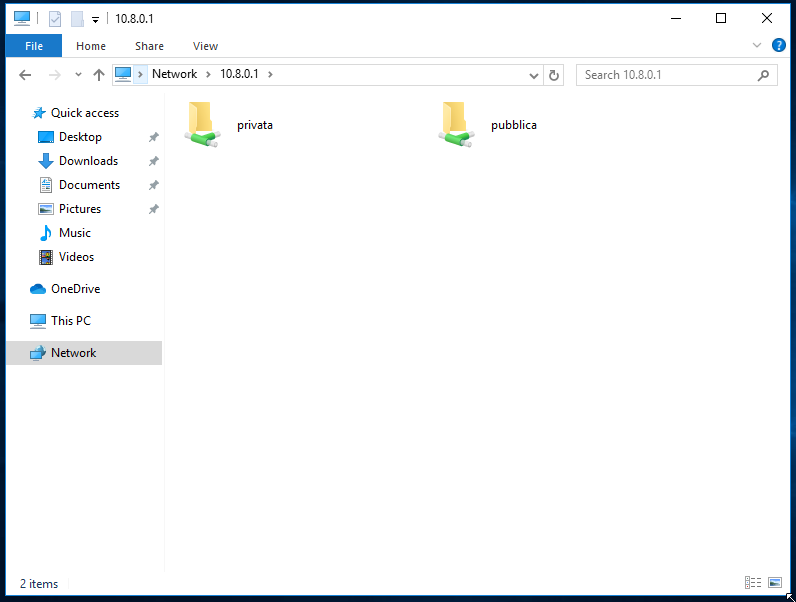Select Network in the navigation pane

(x=84, y=353)
